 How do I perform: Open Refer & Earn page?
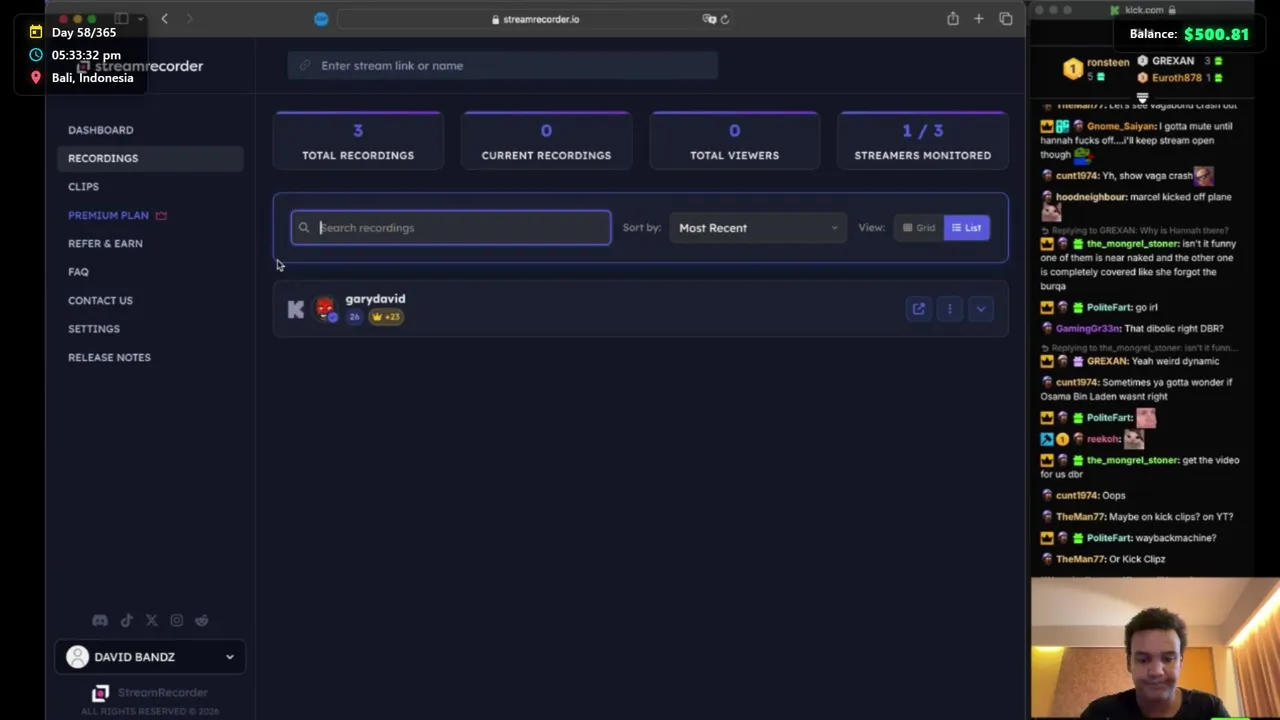[105, 244]
